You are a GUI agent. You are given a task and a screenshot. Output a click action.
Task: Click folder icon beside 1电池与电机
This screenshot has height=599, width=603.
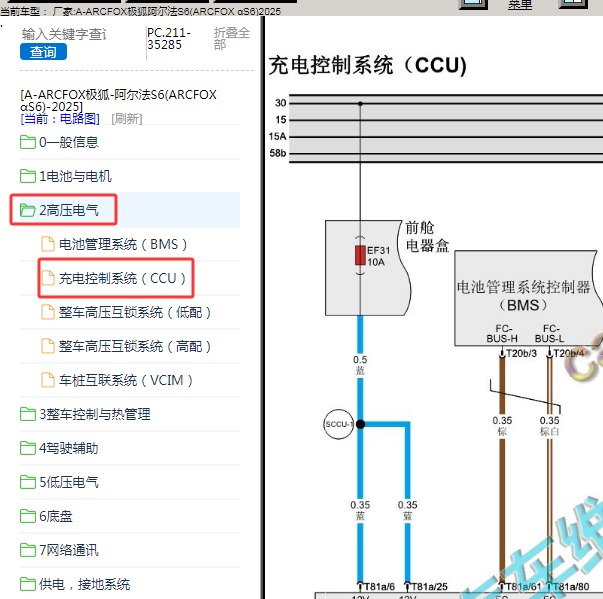[x=28, y=176]
